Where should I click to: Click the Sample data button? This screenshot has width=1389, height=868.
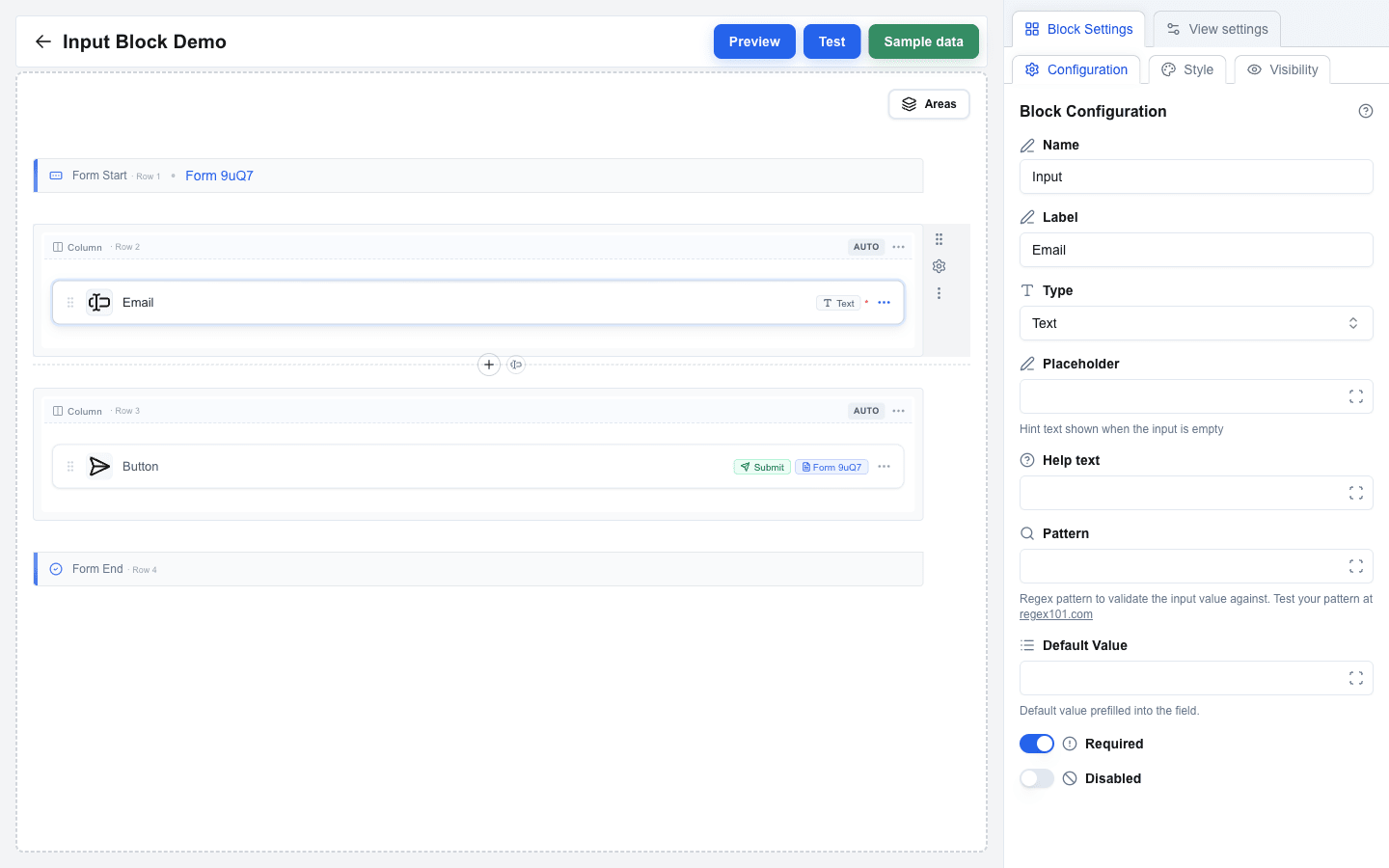(x=923, y=41)
